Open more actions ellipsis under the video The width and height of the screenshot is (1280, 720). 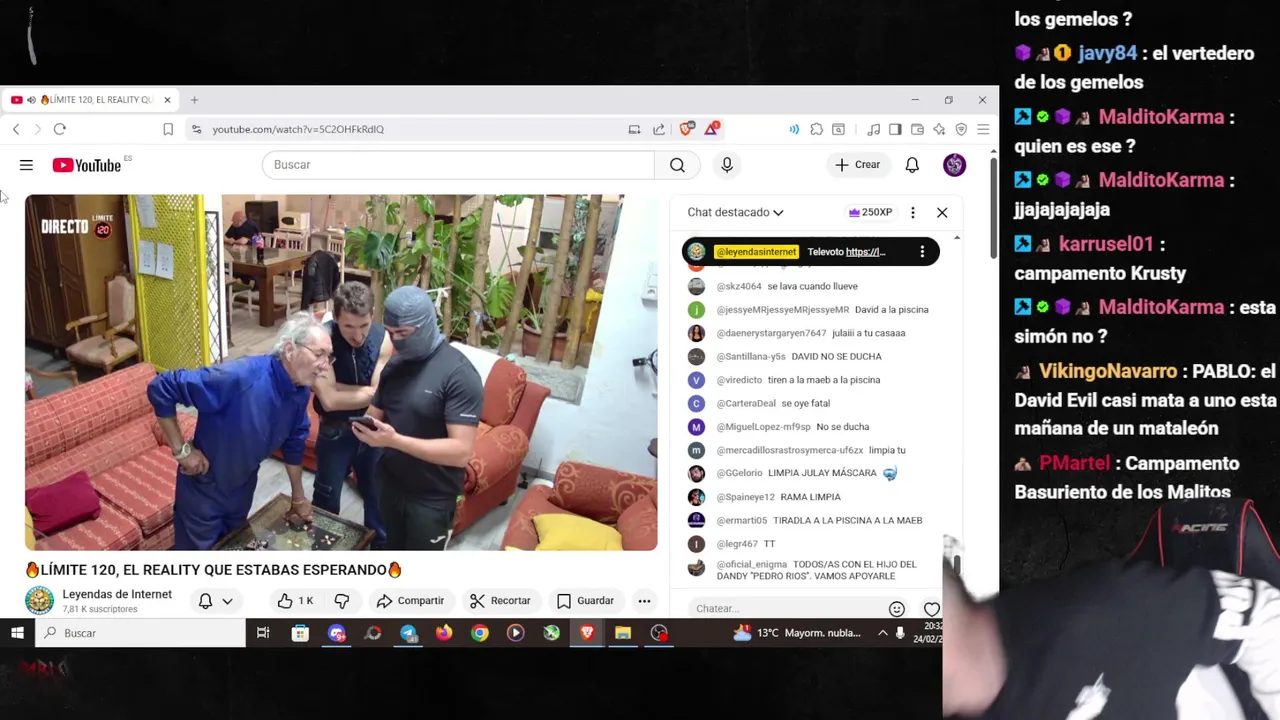pos(644,601)
